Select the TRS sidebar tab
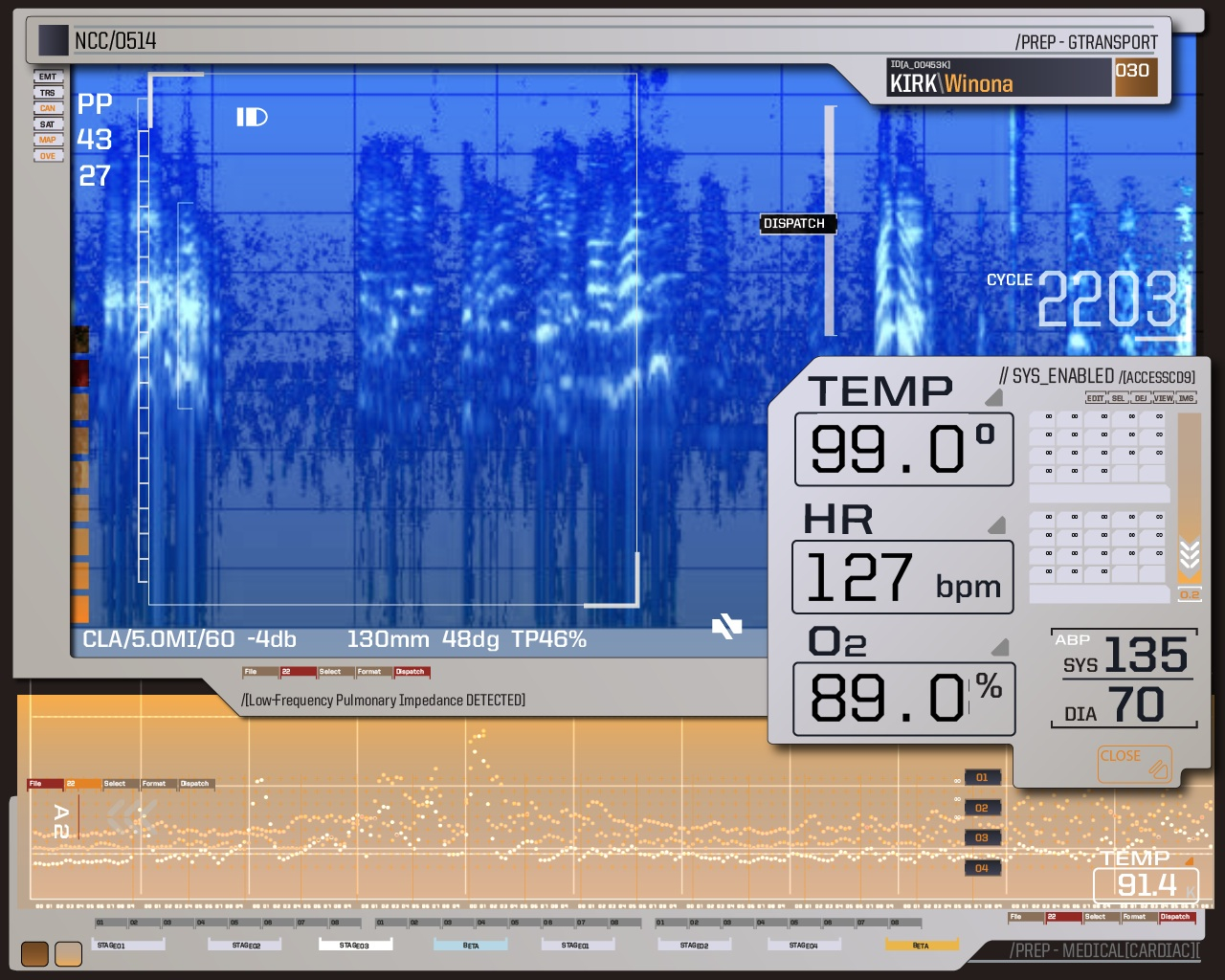The width and height of the screenshot is (1225, 980). pos(48,93)
